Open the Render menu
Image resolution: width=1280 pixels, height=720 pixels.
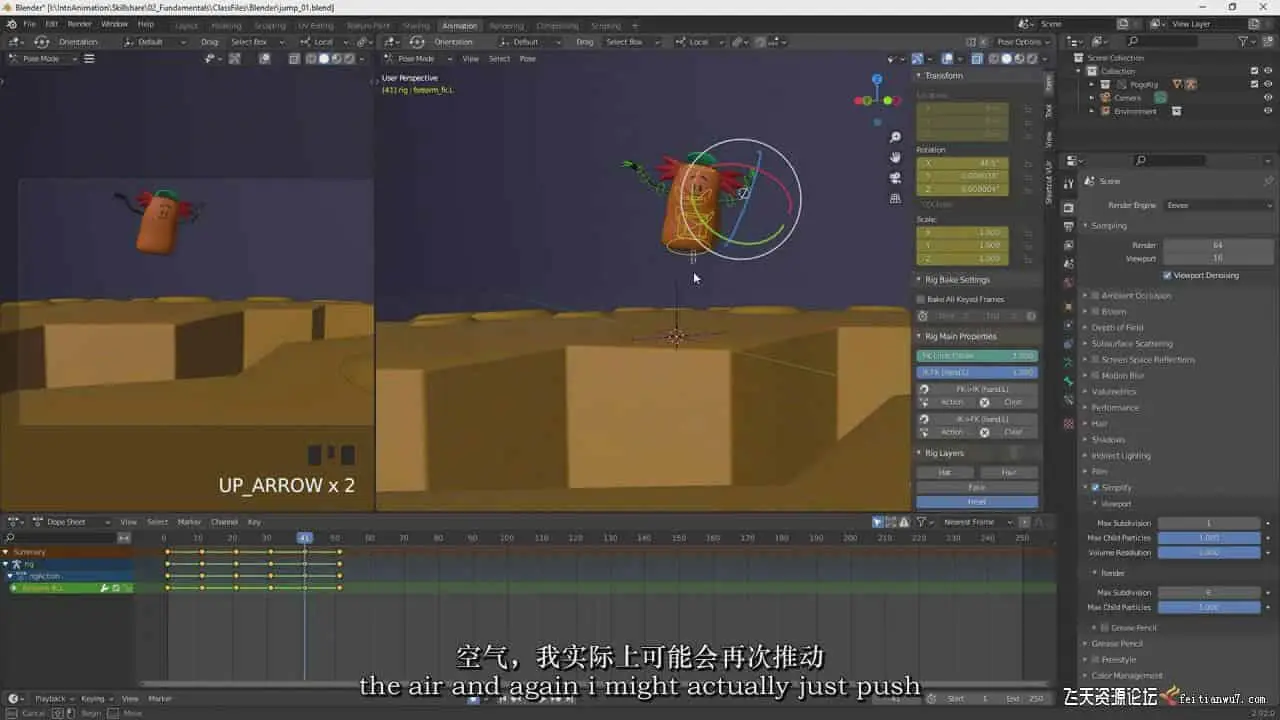point(79,24)
